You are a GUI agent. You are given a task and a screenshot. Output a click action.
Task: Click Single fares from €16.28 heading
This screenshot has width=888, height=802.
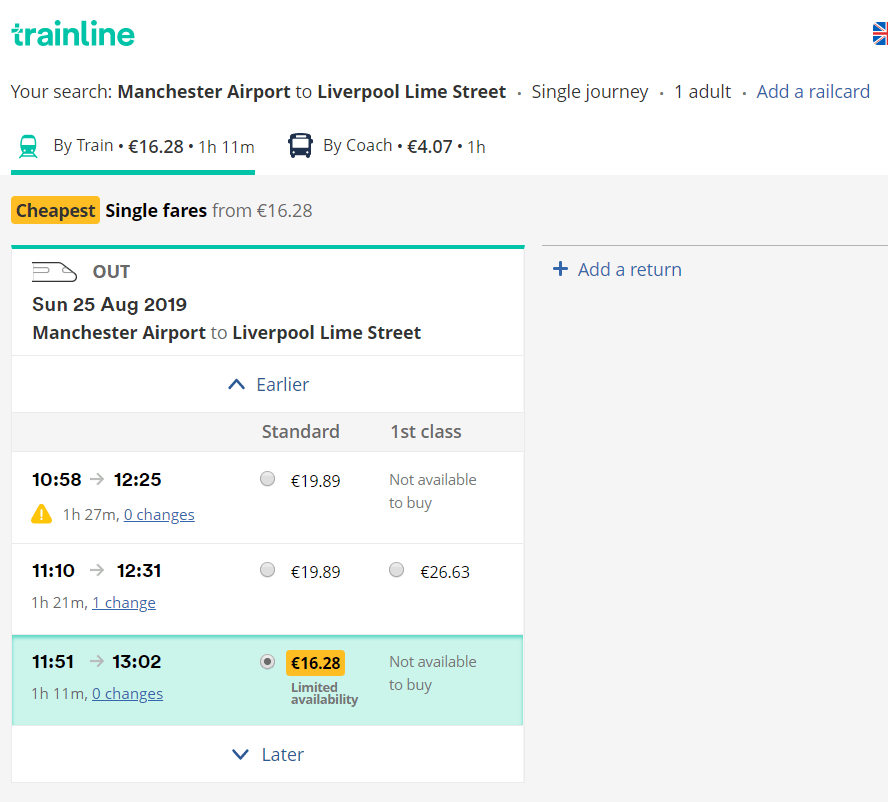(208, 211)
